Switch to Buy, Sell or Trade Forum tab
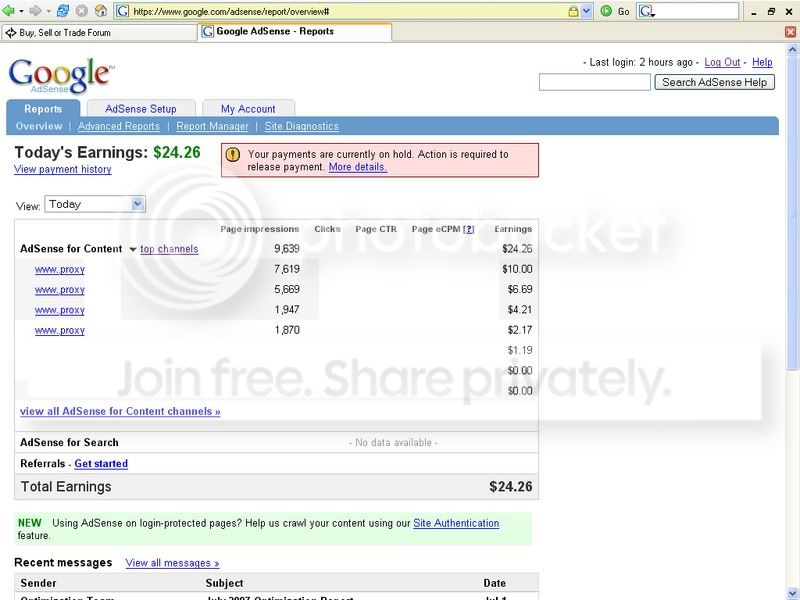The image size is (800, 600). coord(99,33)
